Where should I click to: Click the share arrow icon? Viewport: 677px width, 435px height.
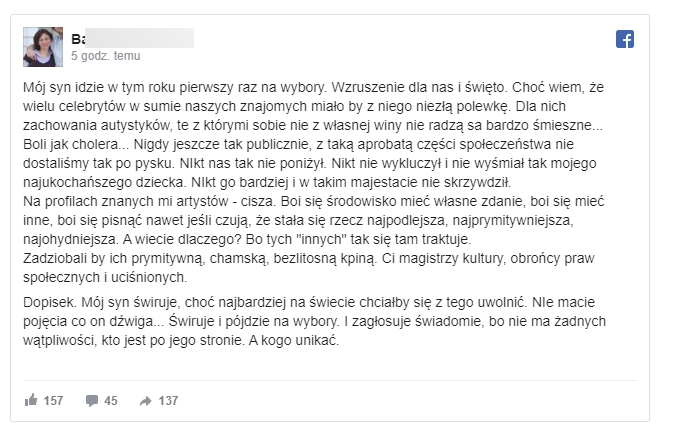(146, 400)
